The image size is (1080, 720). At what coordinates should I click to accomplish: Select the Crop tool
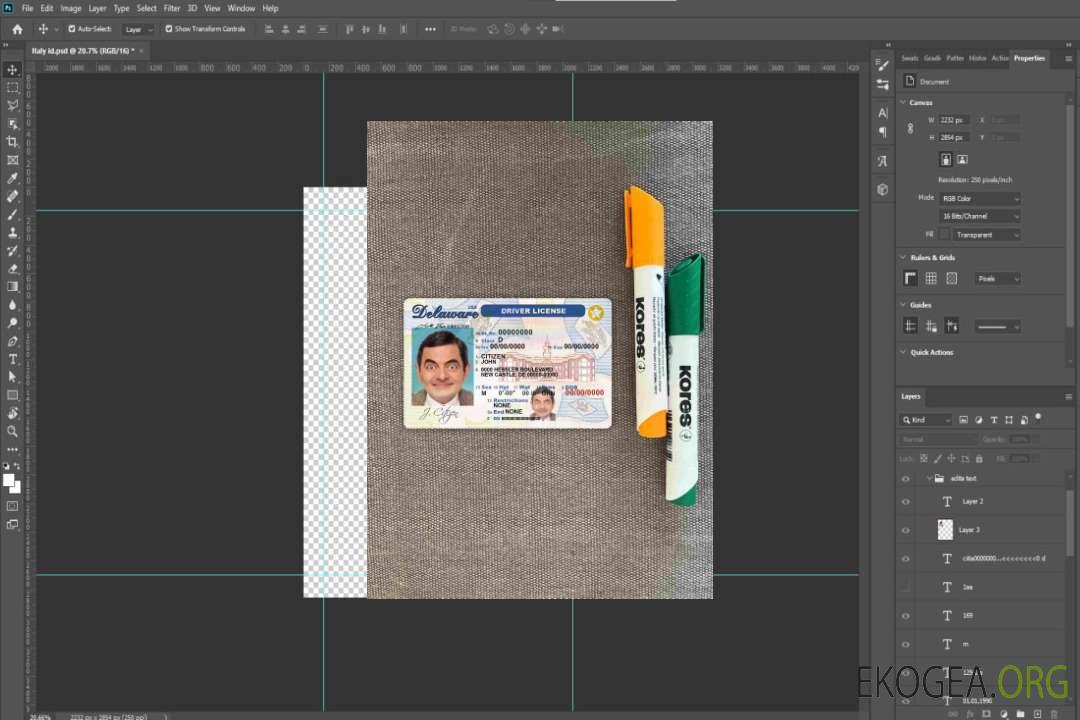(13, 142)
